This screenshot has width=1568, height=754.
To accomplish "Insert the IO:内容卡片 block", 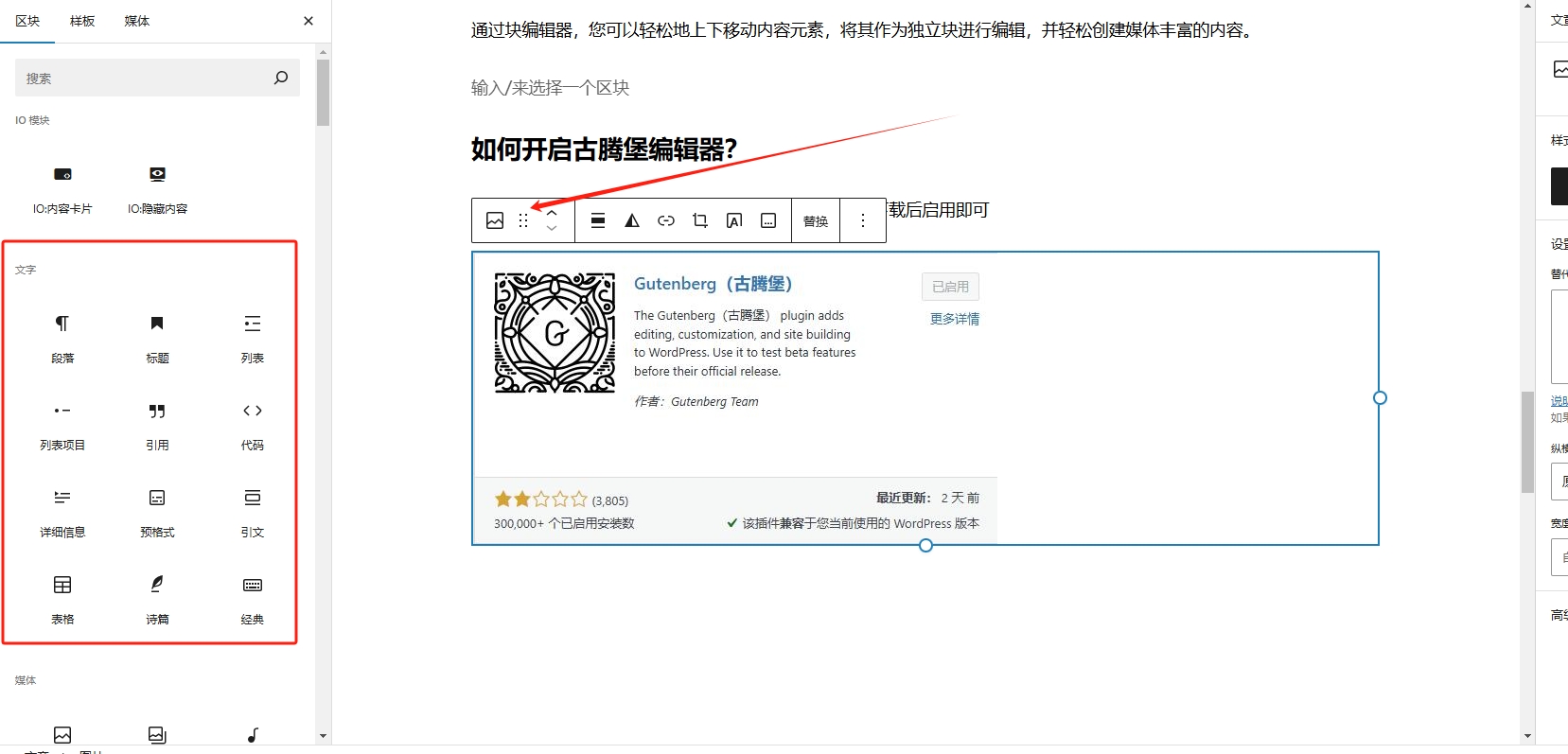I will click(62, 189).
